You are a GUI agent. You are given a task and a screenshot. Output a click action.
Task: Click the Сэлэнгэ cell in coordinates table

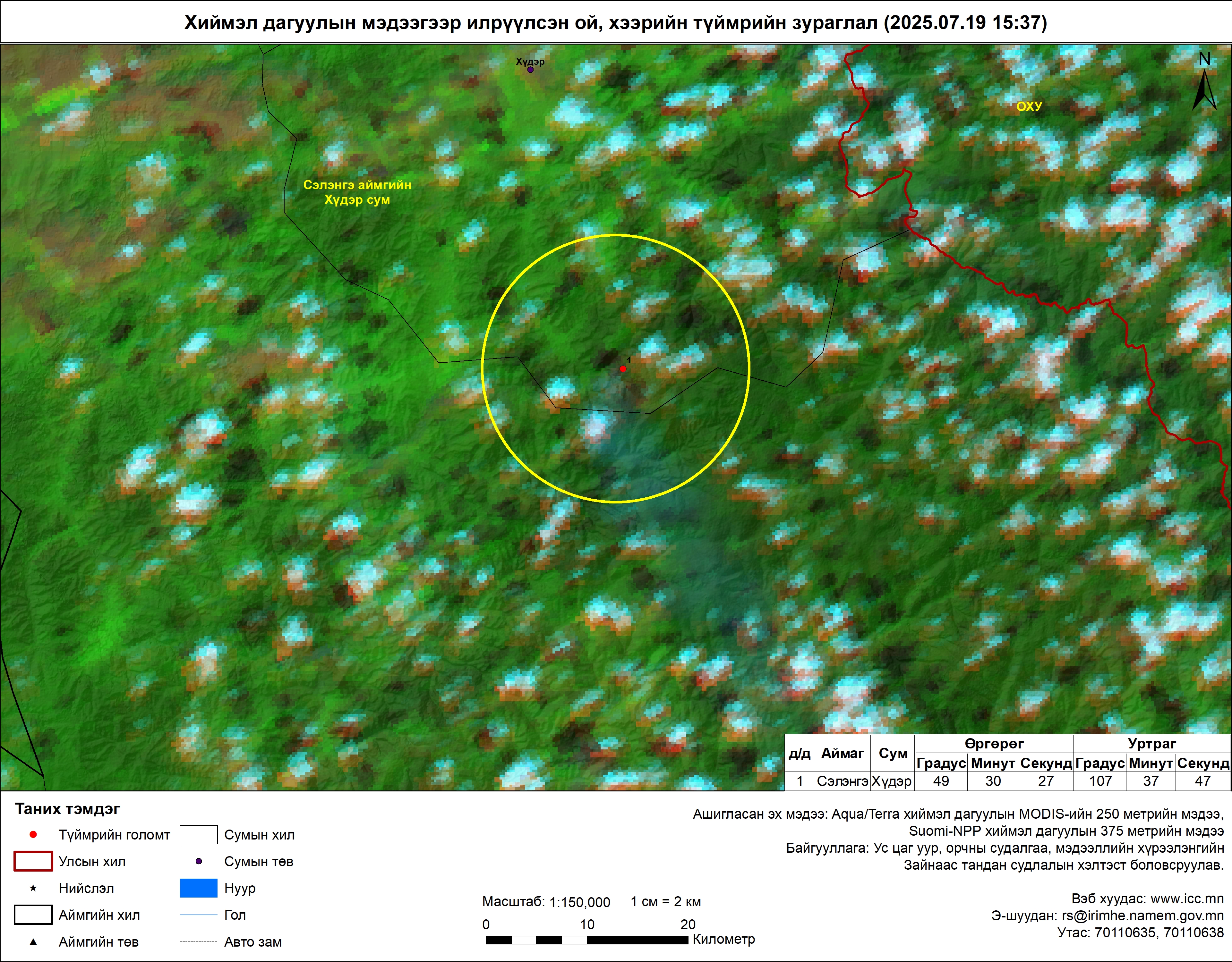[x=842, y=781]
